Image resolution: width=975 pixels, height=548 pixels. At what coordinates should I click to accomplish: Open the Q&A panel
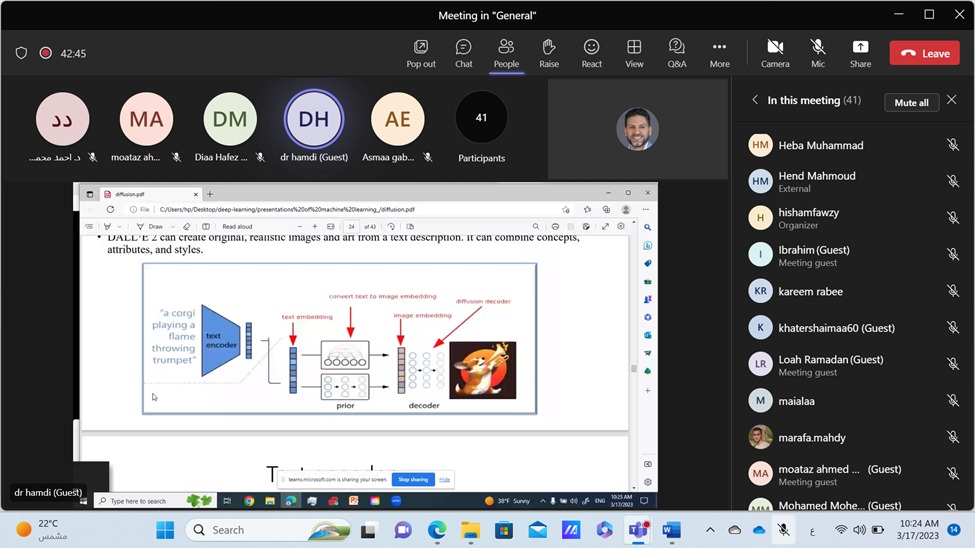click(677, 53)
